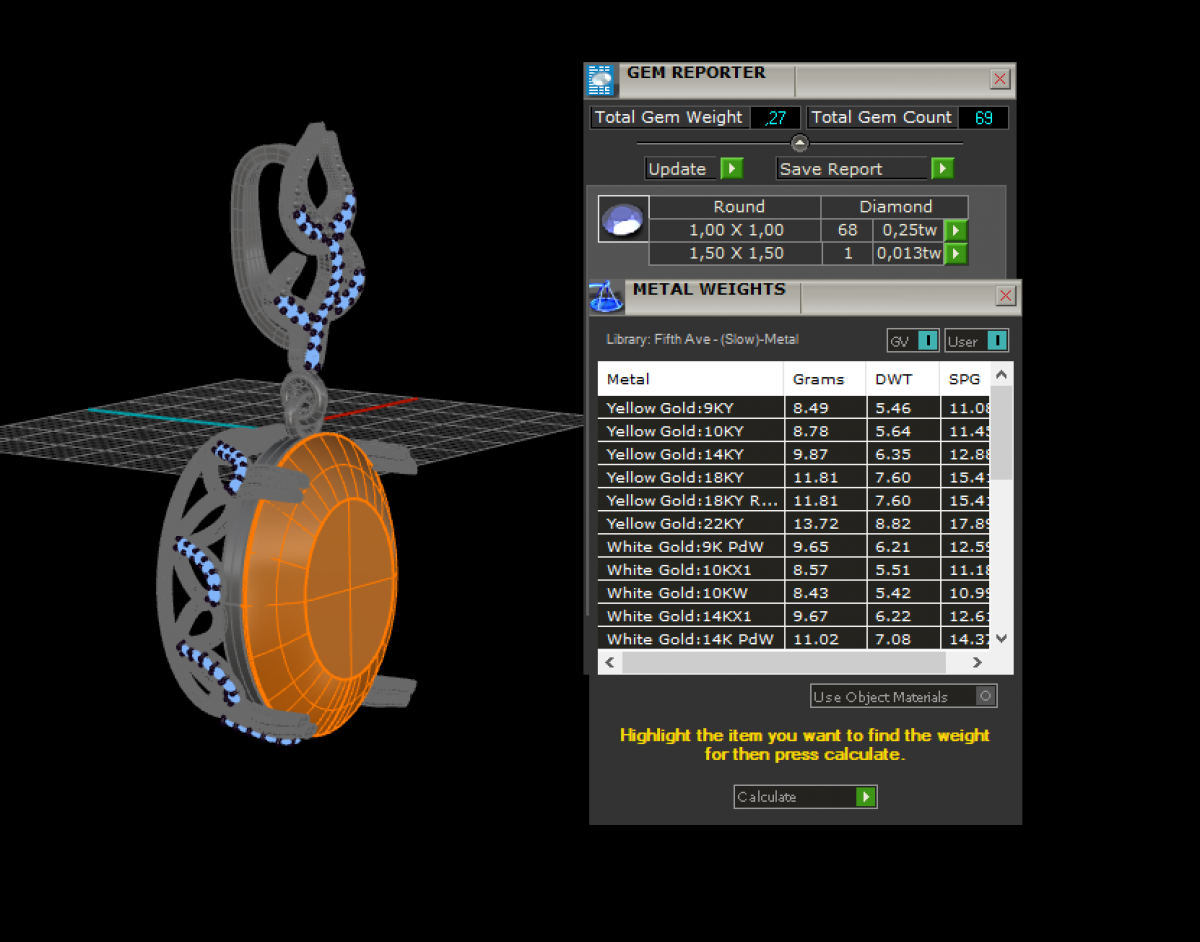Click the 1,00 X 1,00 size cell
The width and height of the screenshot is (1200, 942).
point(736,231)
